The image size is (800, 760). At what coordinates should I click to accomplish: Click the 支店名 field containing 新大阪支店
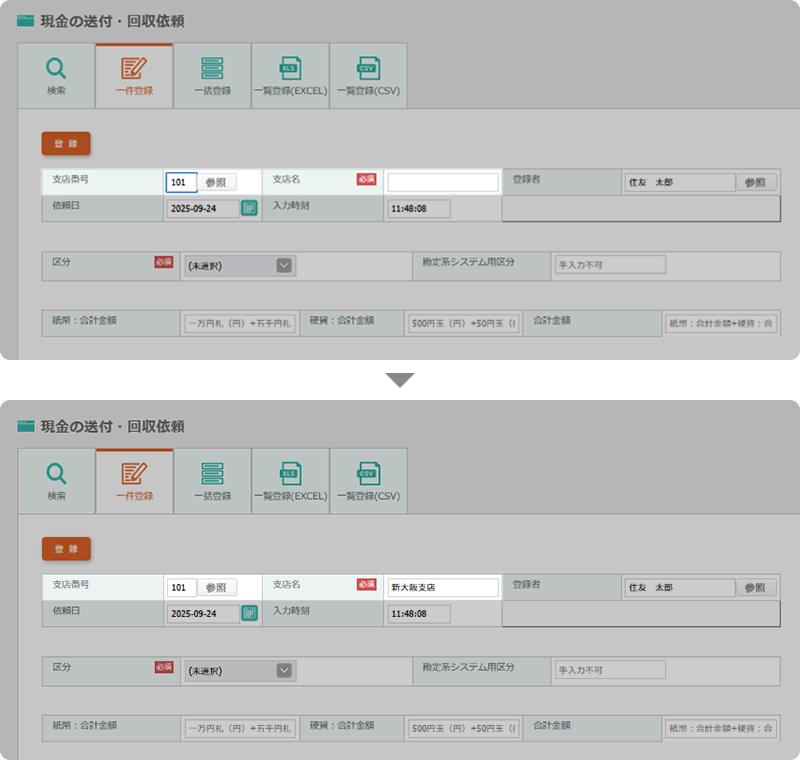442,587
